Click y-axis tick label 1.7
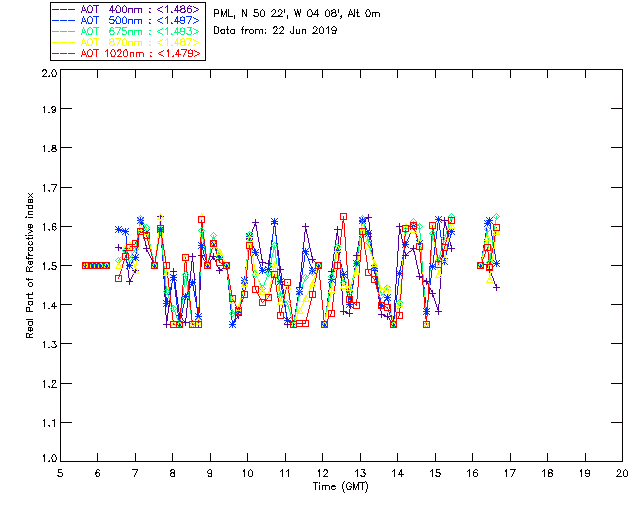640x512 pixels. (49, 188)
